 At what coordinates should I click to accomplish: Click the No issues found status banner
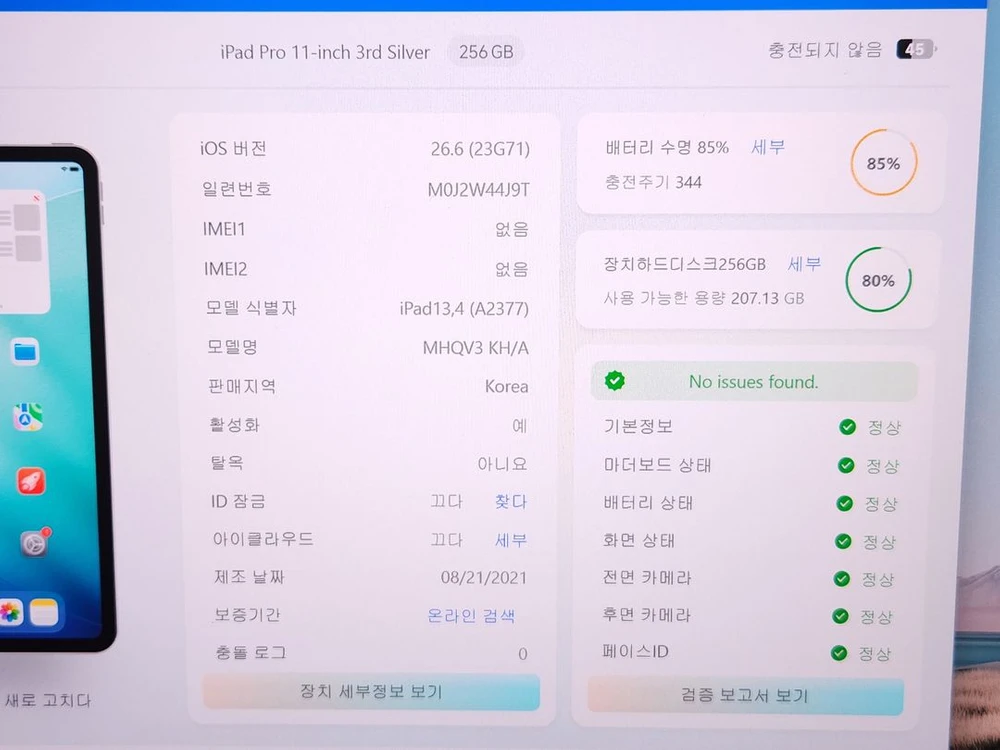754,381
